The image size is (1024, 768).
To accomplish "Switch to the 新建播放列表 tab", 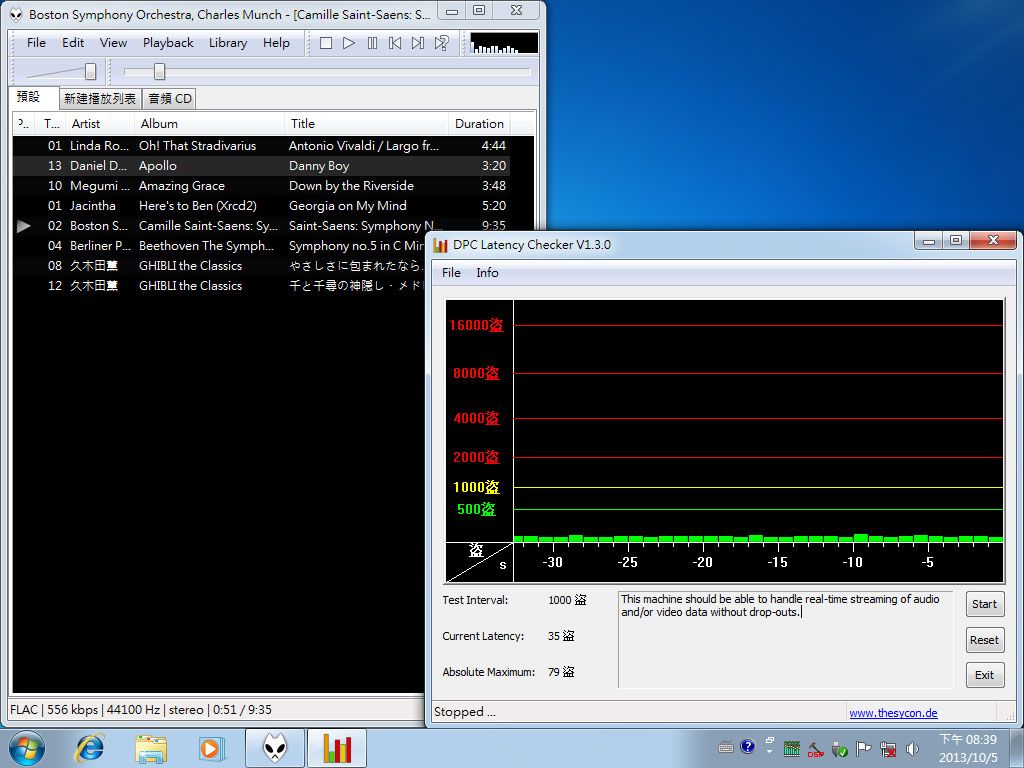I will (100, 99).
